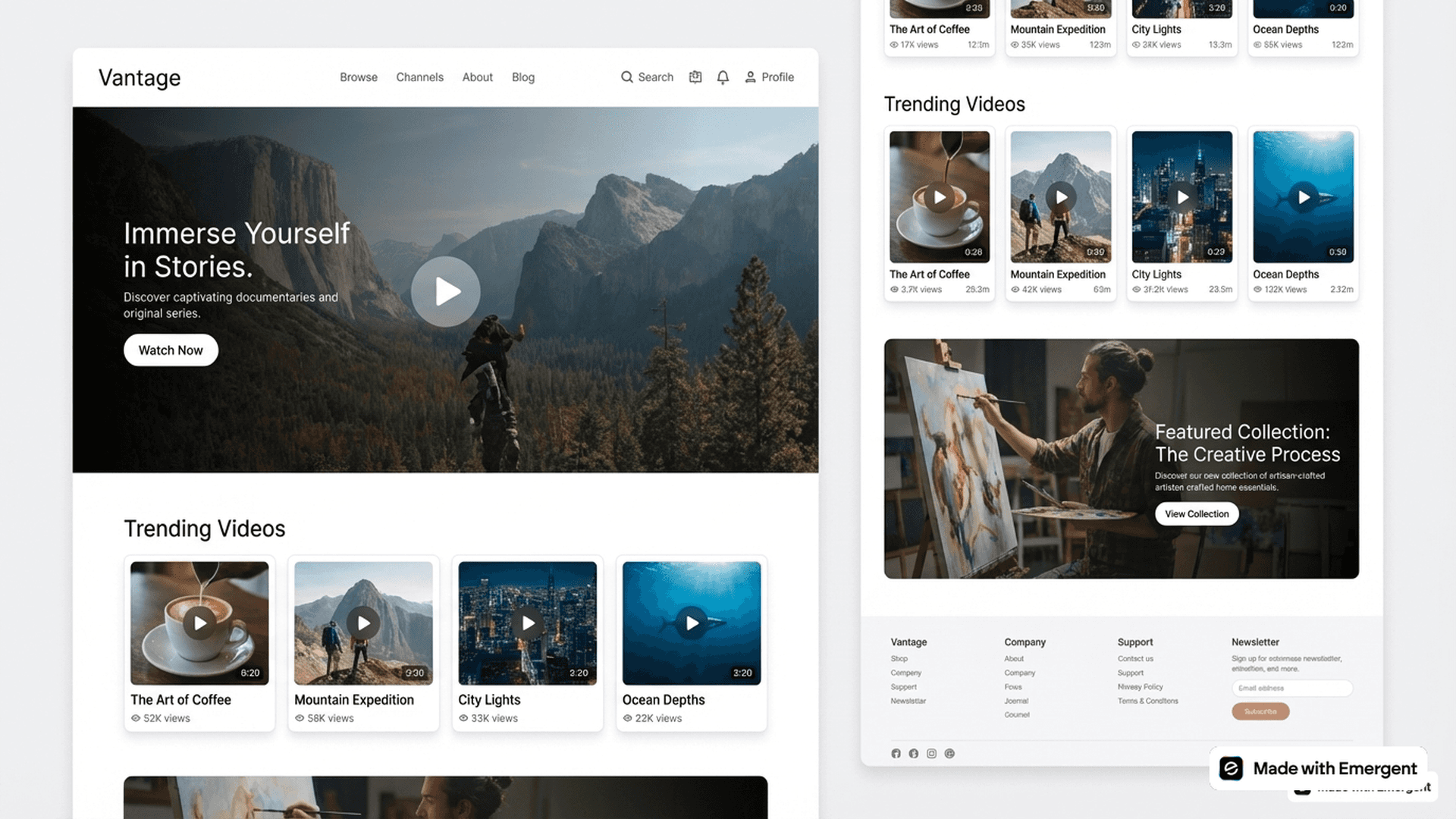Screen dimensions: 1456x819
Task: Play the Mountain Expedition video
Action: tap(363, 623)
